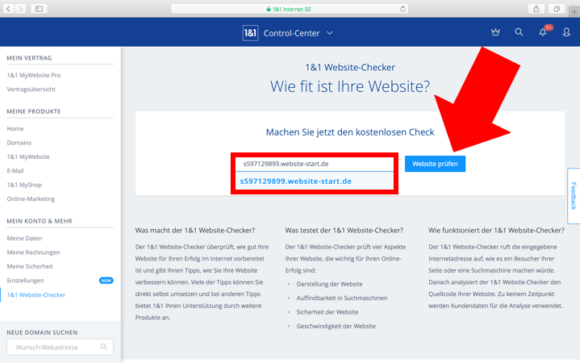The width and height of the screenshot is (580, 363).
Task: Open the Safari share icon
Action: click(x=536, y=9)
